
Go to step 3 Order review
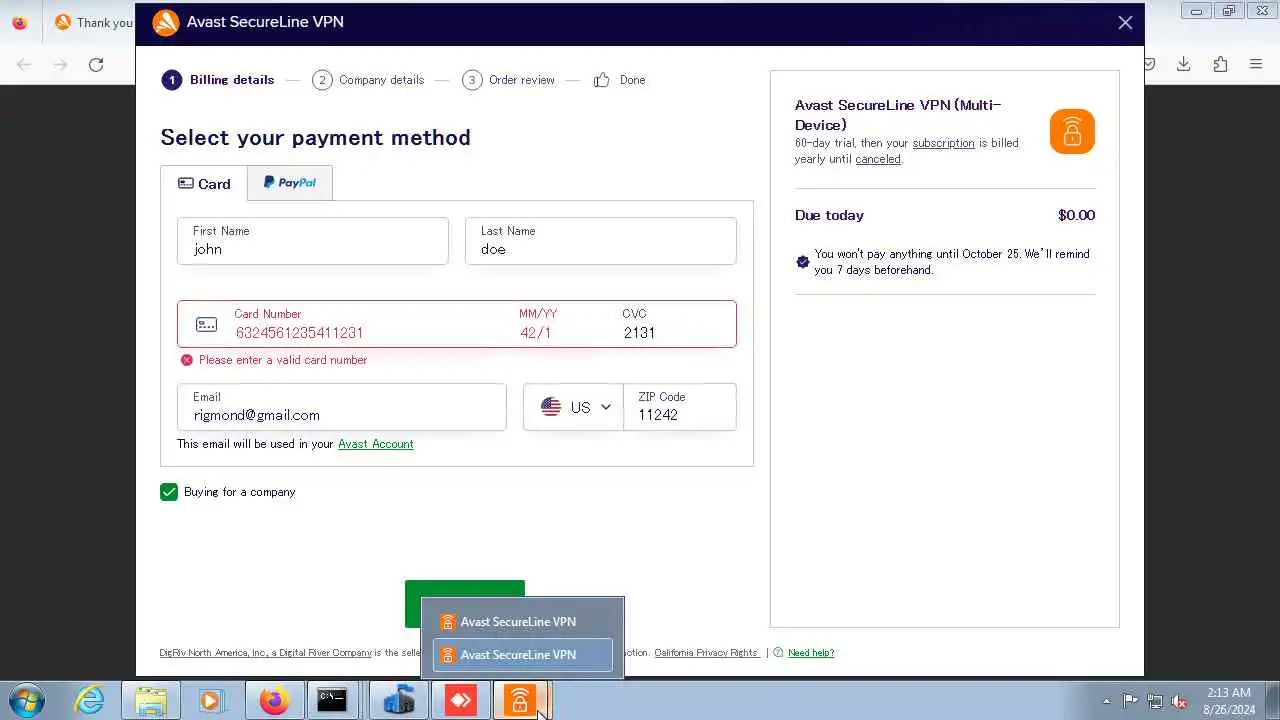tap(508, 80)
